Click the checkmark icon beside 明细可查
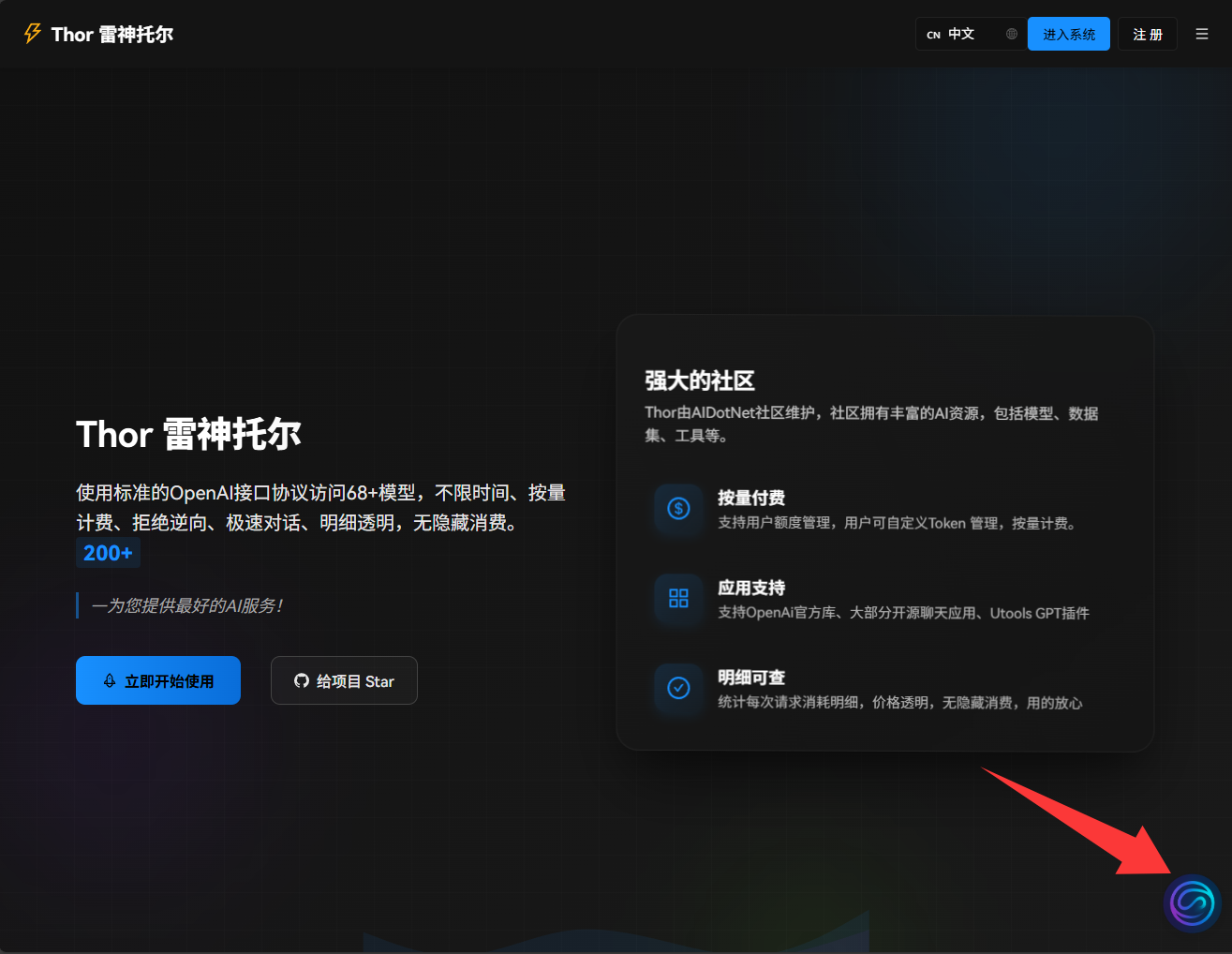This screenshot has width=1232, height=954. pos(678,688)
